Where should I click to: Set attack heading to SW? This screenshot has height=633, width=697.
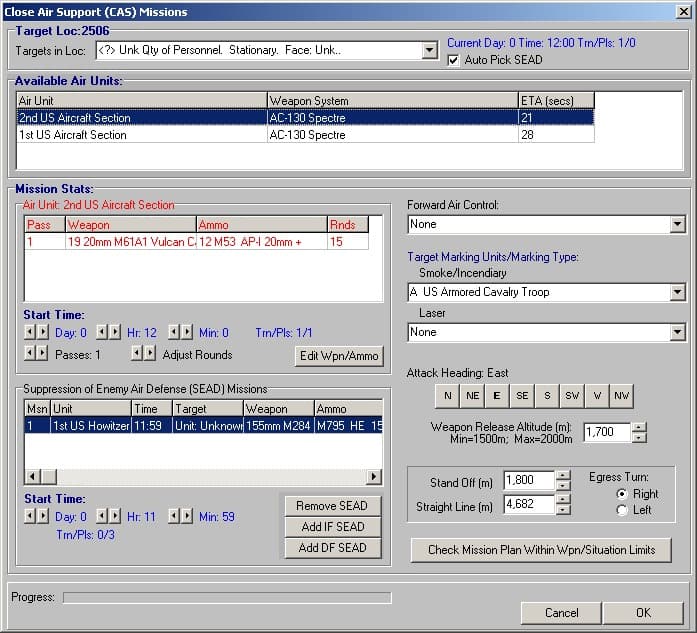[x=572, y=396]
